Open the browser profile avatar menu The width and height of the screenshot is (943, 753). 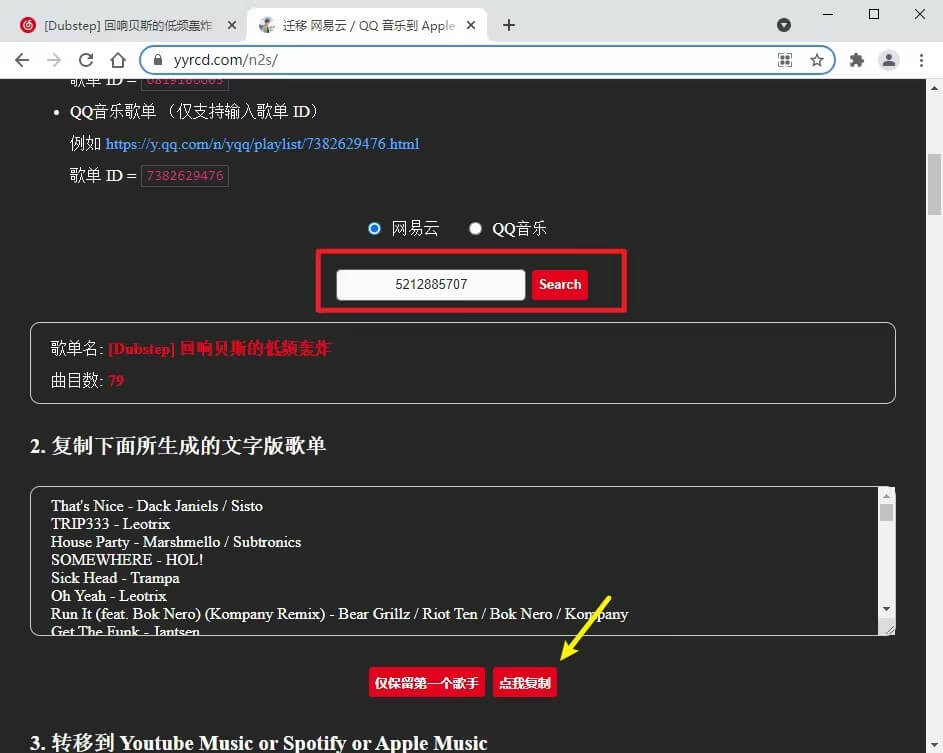pos(889,60)
